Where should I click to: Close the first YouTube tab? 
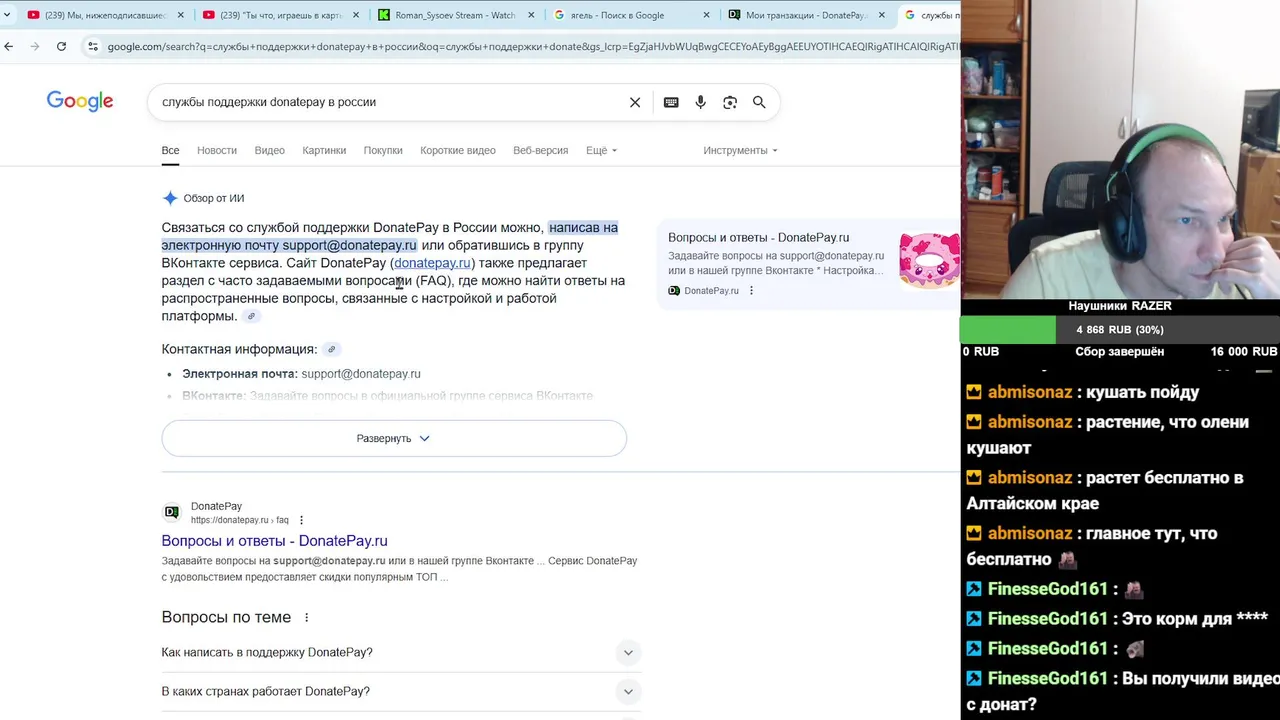[181, 15]
